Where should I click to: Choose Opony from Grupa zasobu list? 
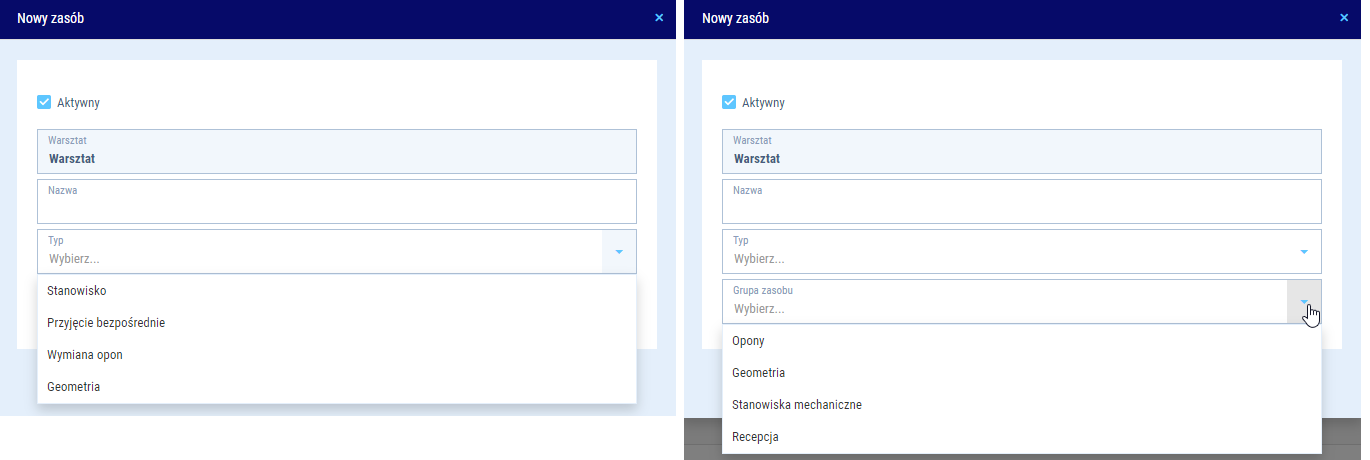point(748,341)
